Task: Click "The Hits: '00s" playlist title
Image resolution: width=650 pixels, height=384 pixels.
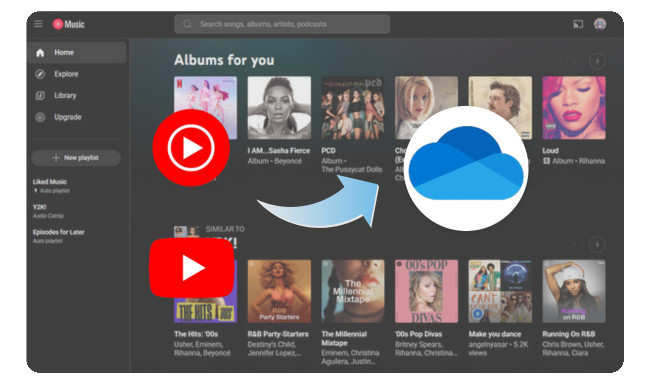Action: (x=196, y=334)
